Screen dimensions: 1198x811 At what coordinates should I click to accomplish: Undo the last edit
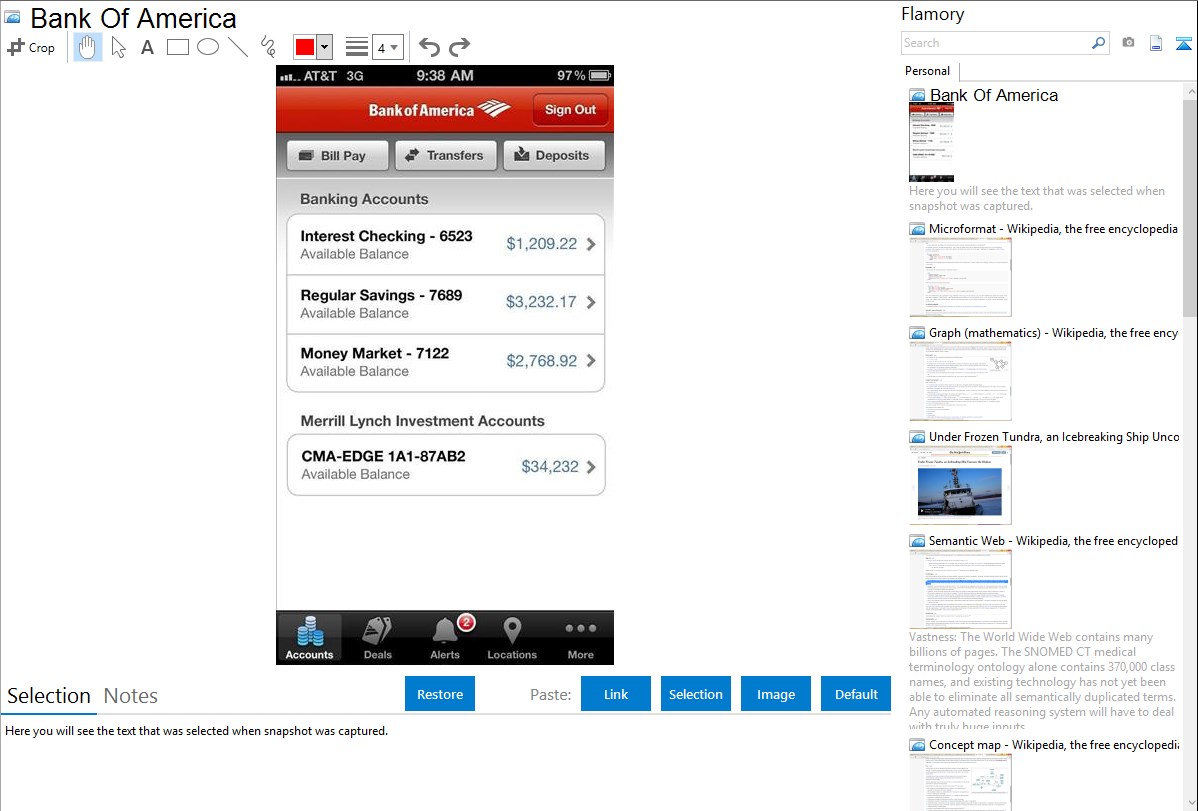(429, 47)
